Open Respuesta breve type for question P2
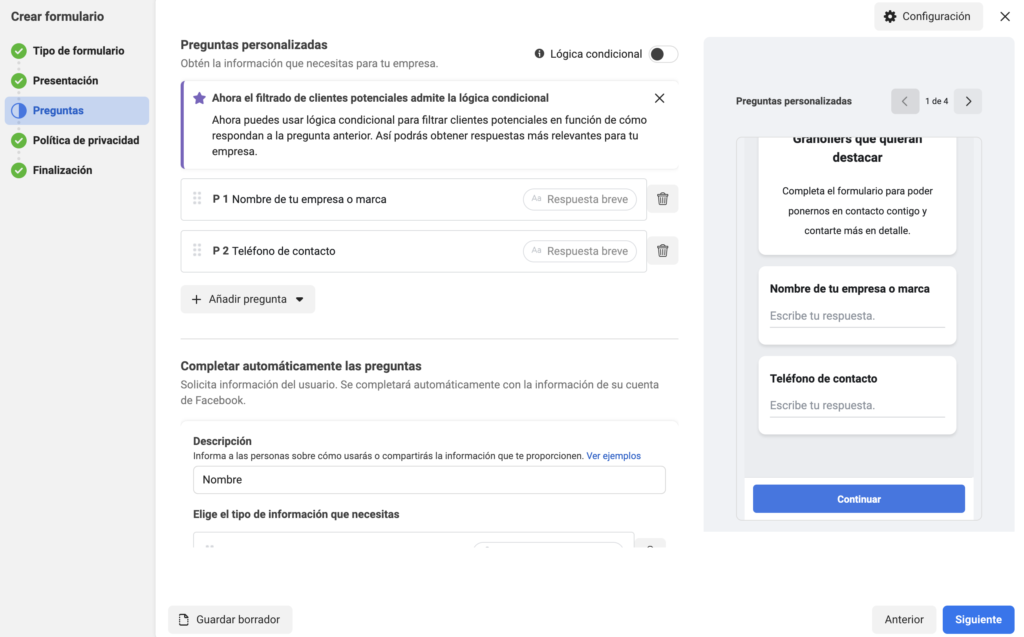Image resolution: width=1024 pixels, height=637 pixels. (x=579, y=251)
